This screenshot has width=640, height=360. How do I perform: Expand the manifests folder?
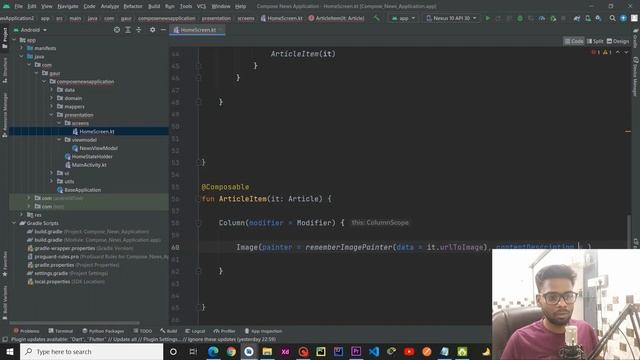[22, 48]
